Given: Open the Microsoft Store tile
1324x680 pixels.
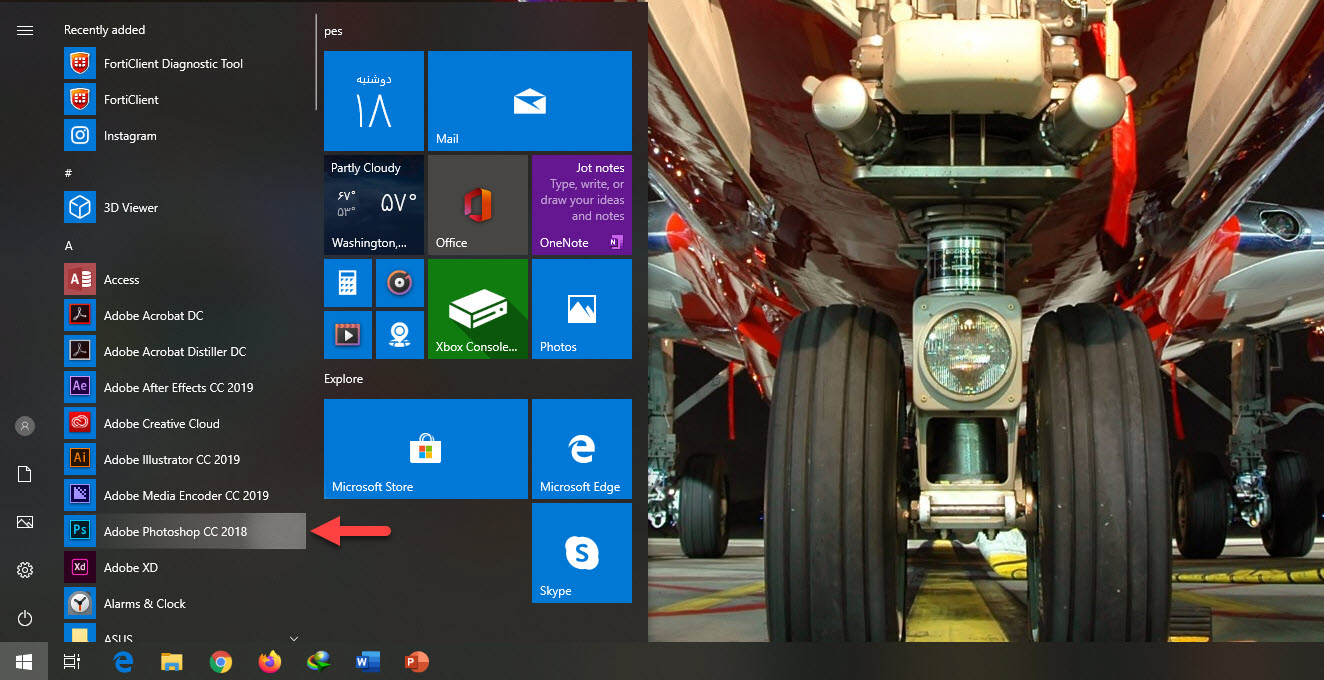Looking at the screenshot, I should tap(425, 449).
